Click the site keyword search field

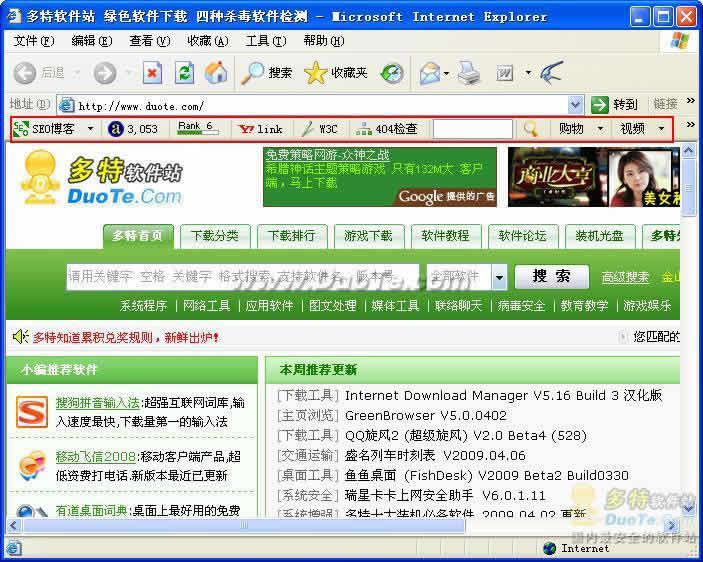coord(243,277)
